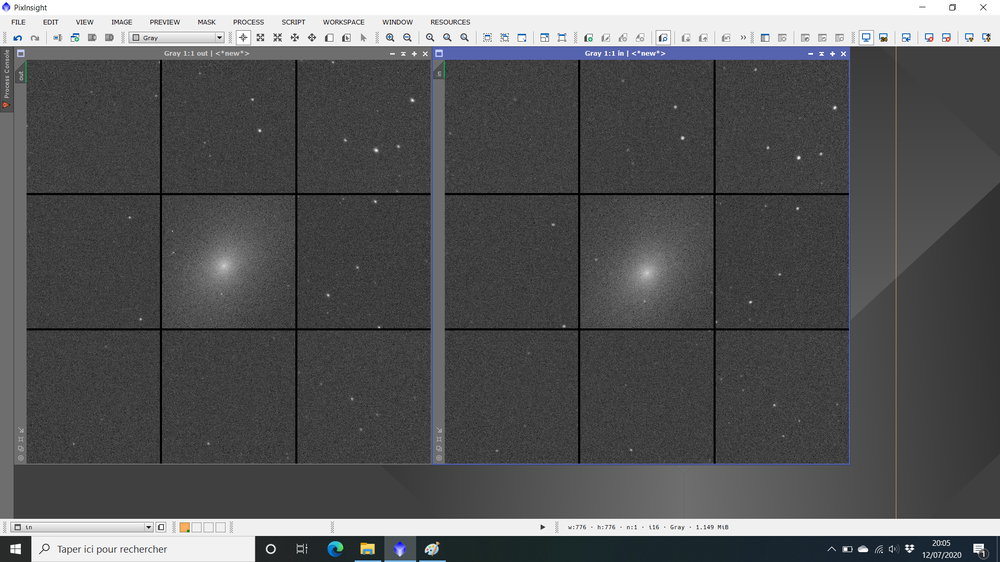Toggle the highlighted blue monitor icon
The height and width of the screenshot is (562, 1000).
[x=866, y=38]
